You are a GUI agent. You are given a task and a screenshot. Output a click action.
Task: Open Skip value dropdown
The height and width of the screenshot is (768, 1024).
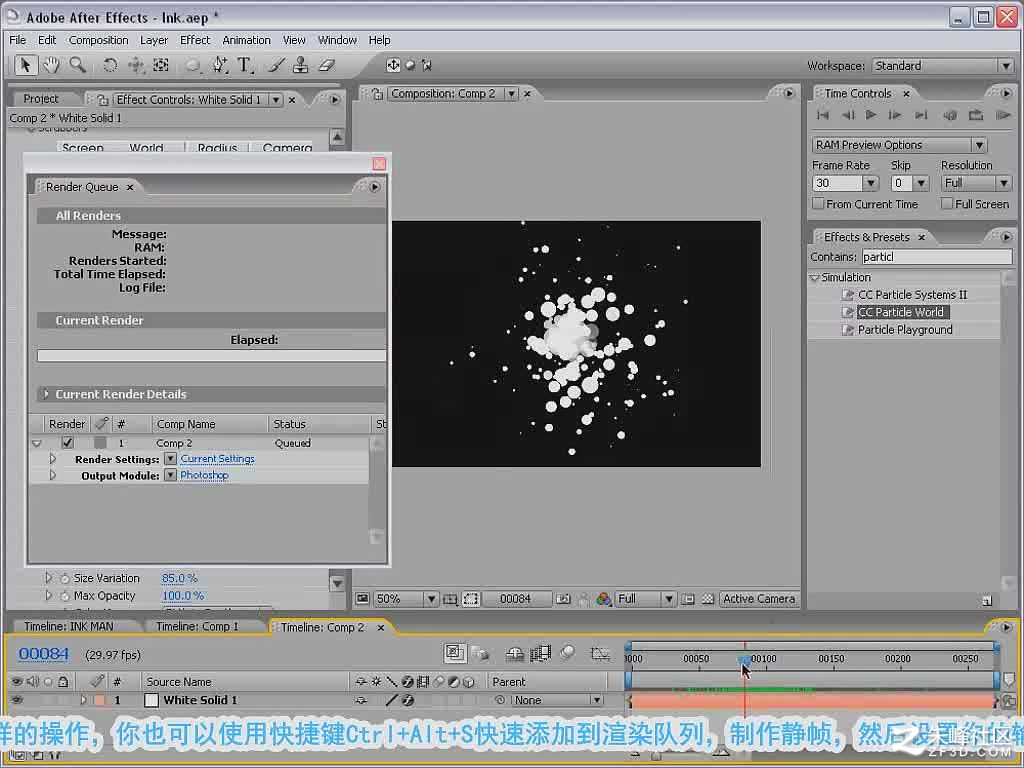coord(921,184)
